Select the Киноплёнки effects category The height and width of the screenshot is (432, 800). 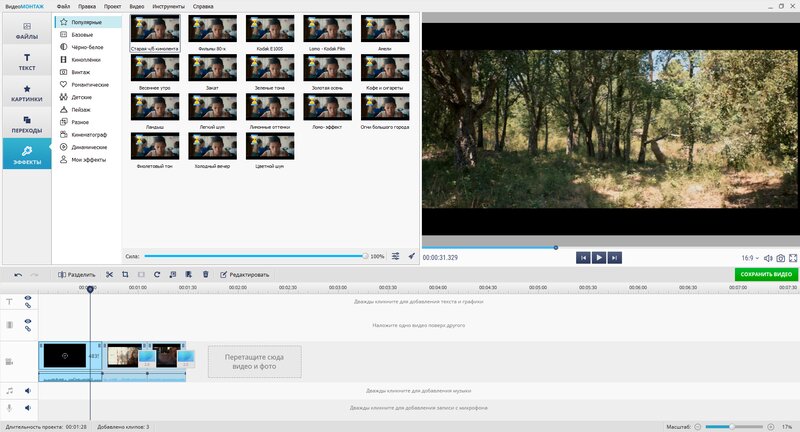point(88,60)
